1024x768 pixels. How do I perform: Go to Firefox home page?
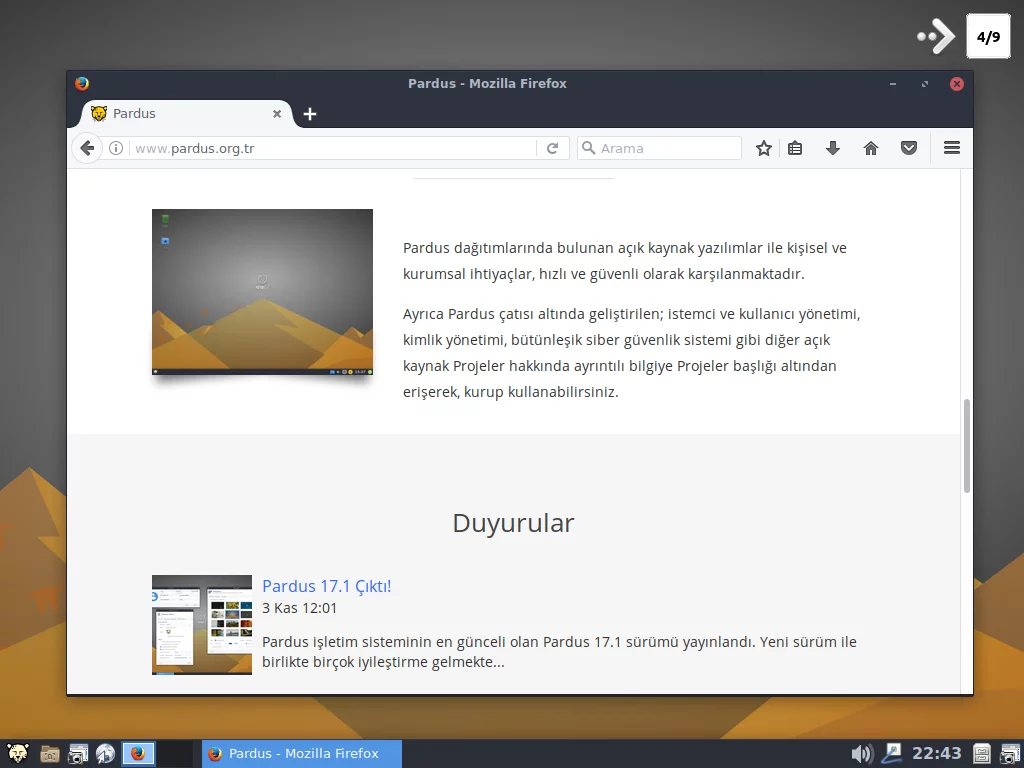tap(870, 147)
